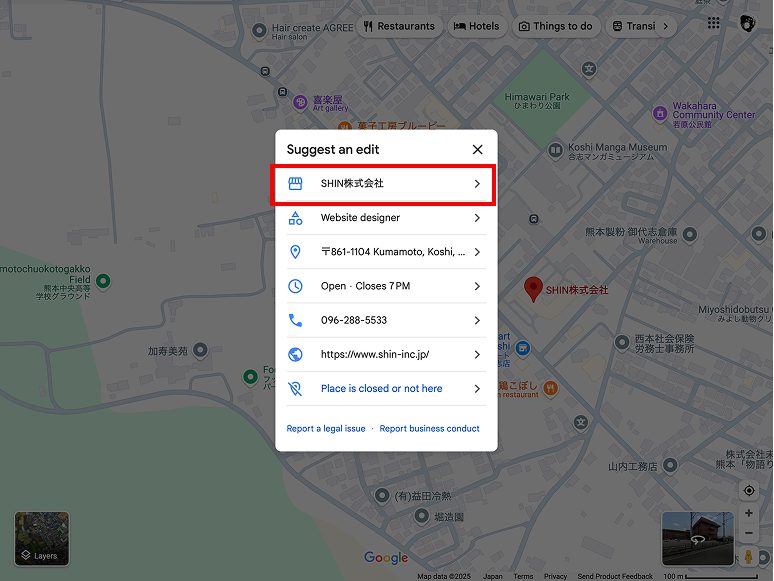Expand the SHIN株式会社 row chevron
This screenshot has height=581, width=774.
point(477,184)
